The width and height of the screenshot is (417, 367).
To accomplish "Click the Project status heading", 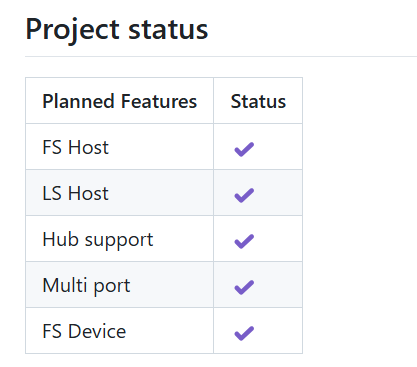I will 117,30.
